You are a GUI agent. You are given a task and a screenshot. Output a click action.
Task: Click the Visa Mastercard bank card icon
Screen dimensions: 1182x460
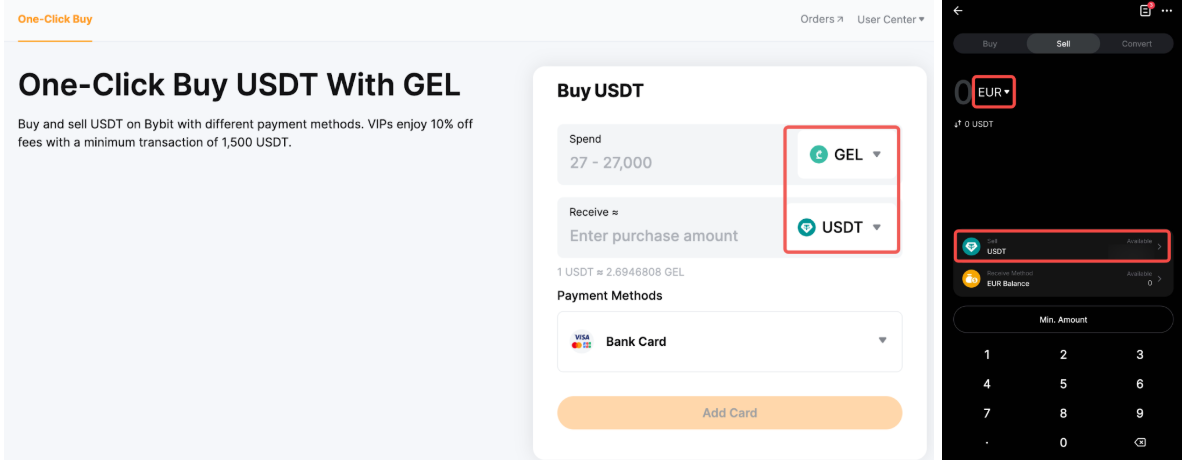tap(581, 341)
